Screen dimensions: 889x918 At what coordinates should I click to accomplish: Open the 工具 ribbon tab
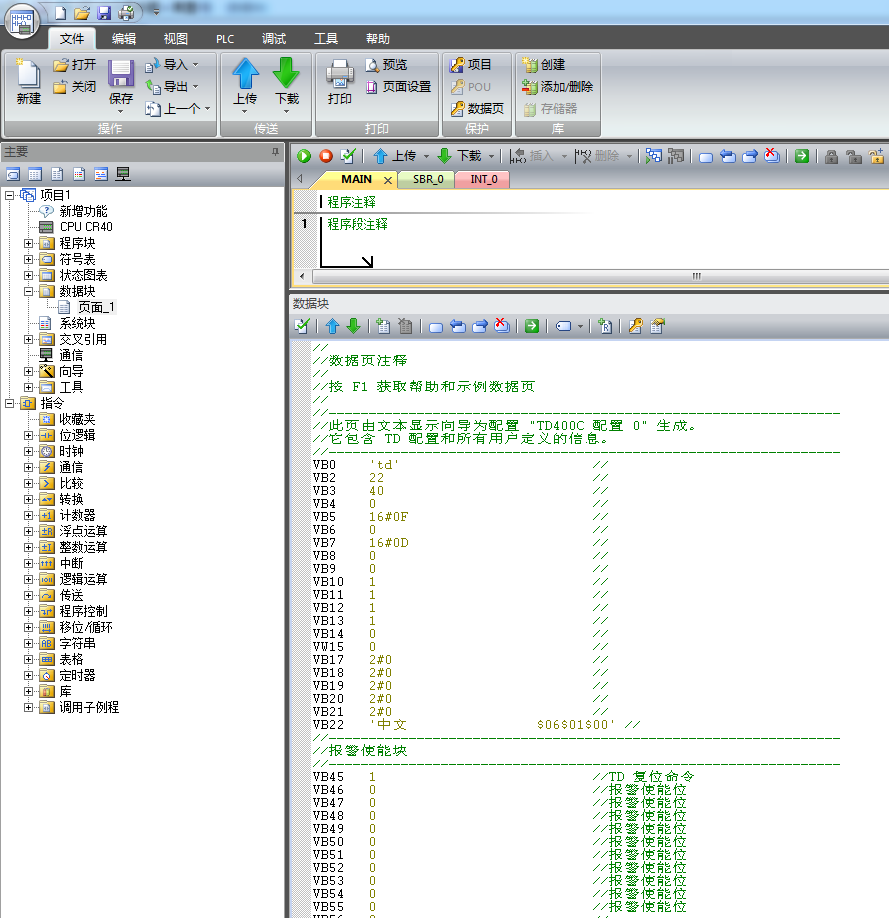326,39
